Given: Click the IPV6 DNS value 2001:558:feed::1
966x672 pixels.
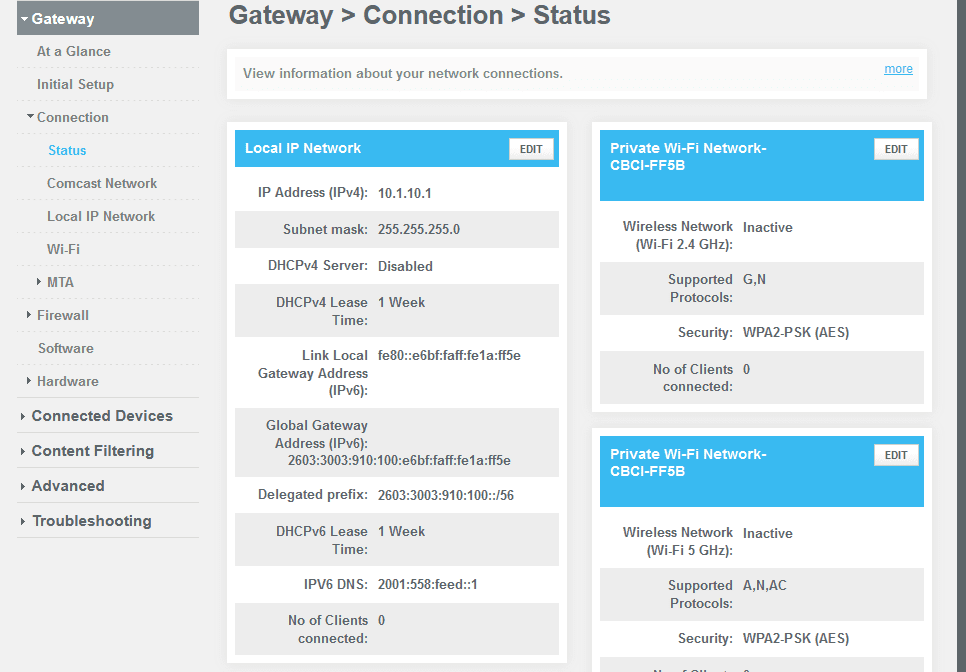Looking at the screenshot, I should click(428, 585).
